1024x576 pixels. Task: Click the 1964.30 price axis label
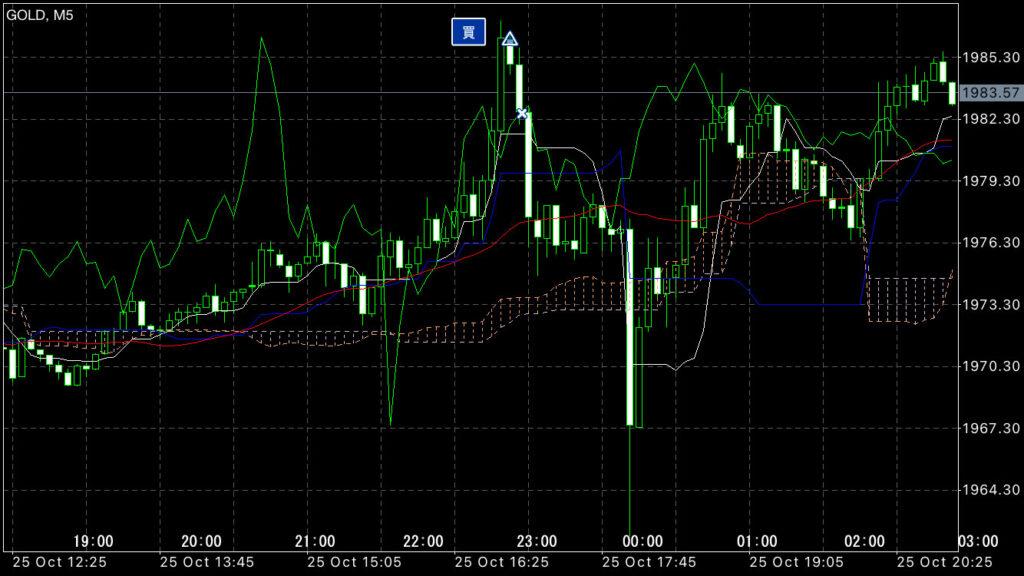[x=991, y=489]
